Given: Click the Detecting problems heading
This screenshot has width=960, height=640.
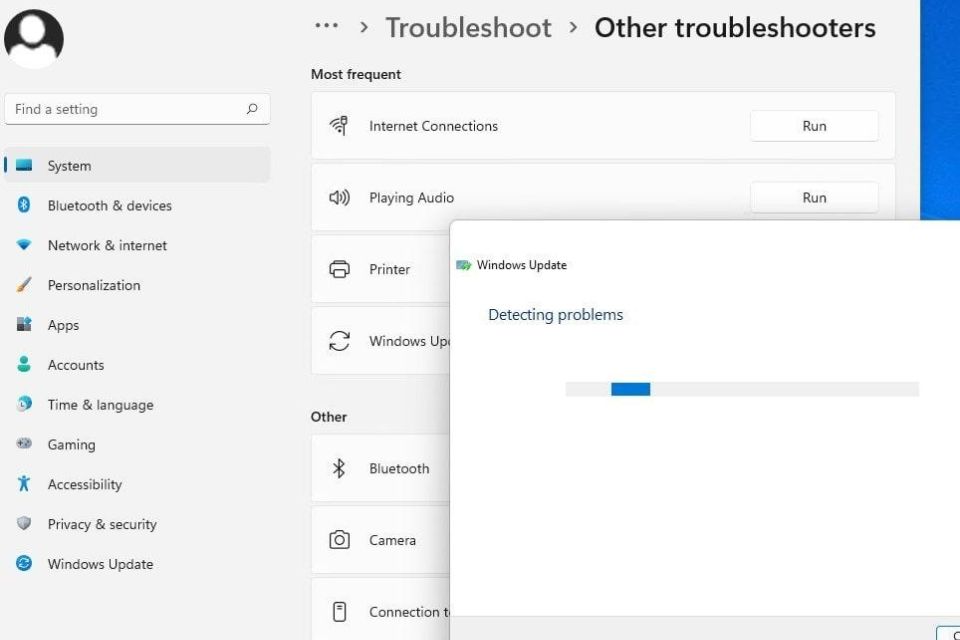Looking at the screenshot, I should tap(555, 315).
